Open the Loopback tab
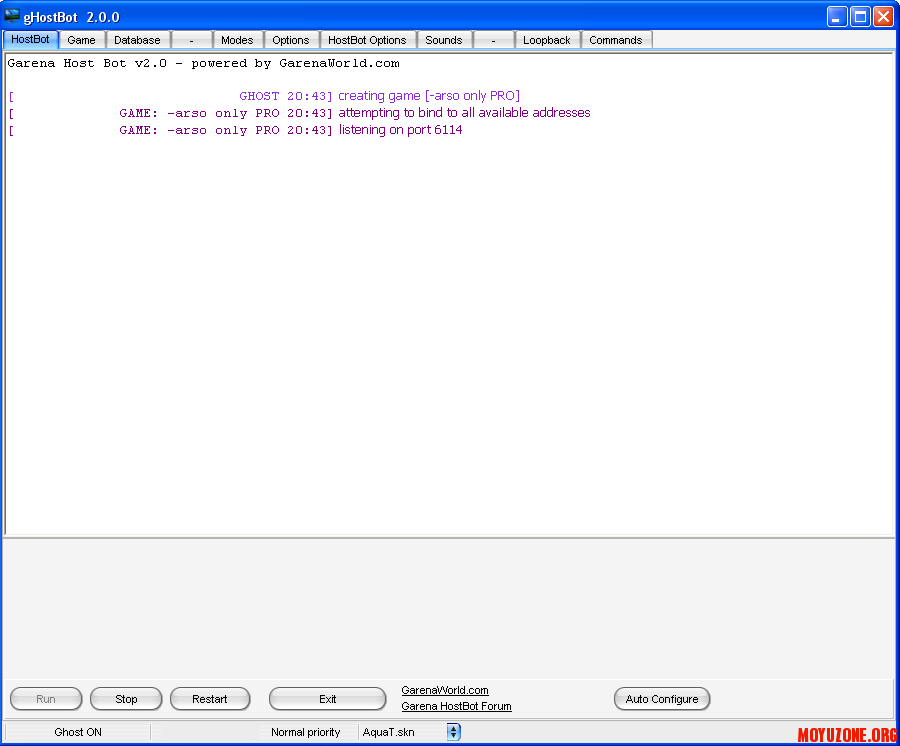Image resolution: width=900 pixels, height=746 pixels. (547, 40)
